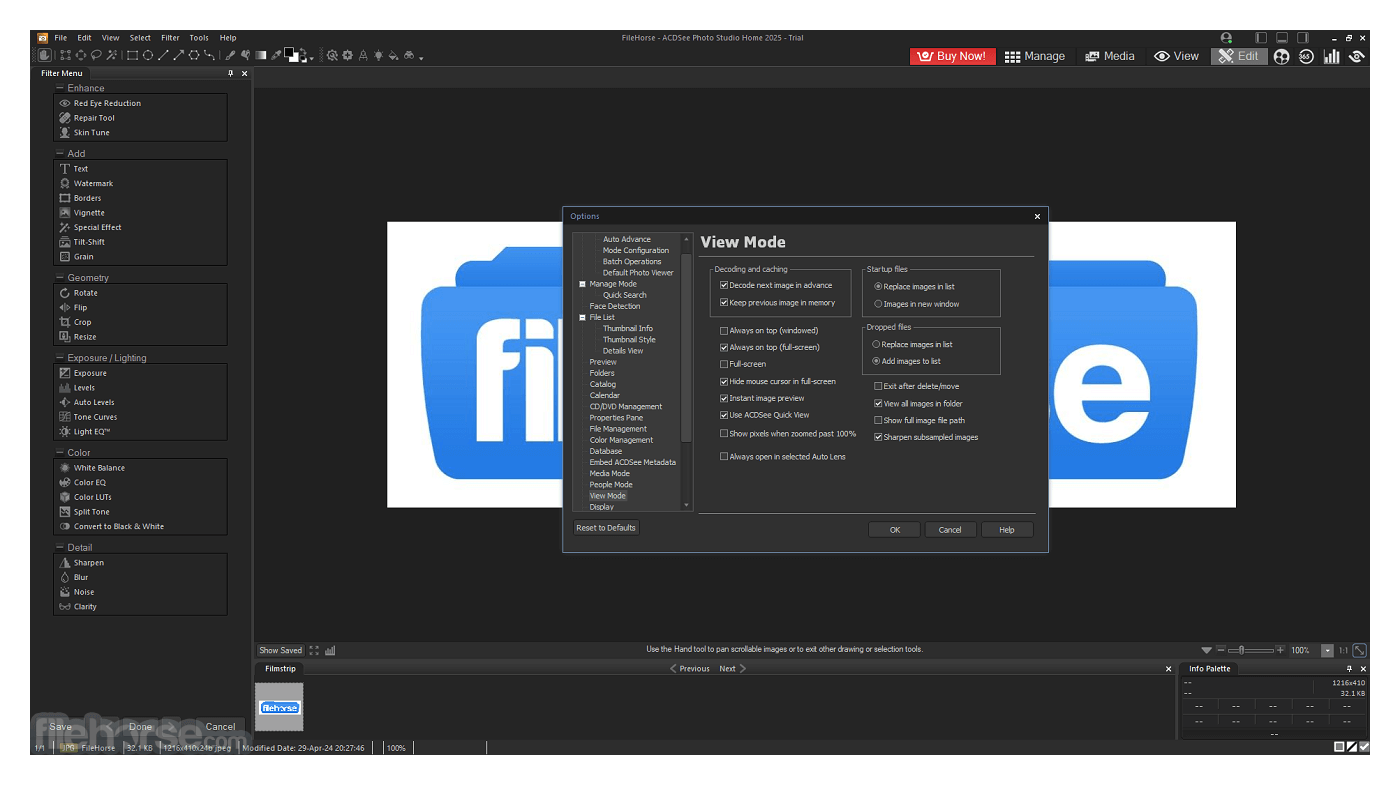This screenshot has width=1400, height=785.
Task: Open the Tilt-Shift filter
Action: pyautogui.click(x=89, y=242)
